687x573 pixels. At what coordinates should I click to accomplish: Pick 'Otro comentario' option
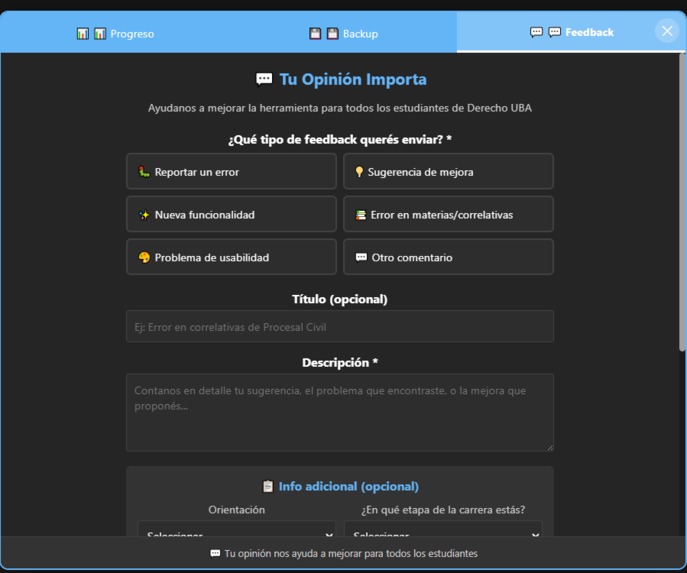tap(448, 257)
